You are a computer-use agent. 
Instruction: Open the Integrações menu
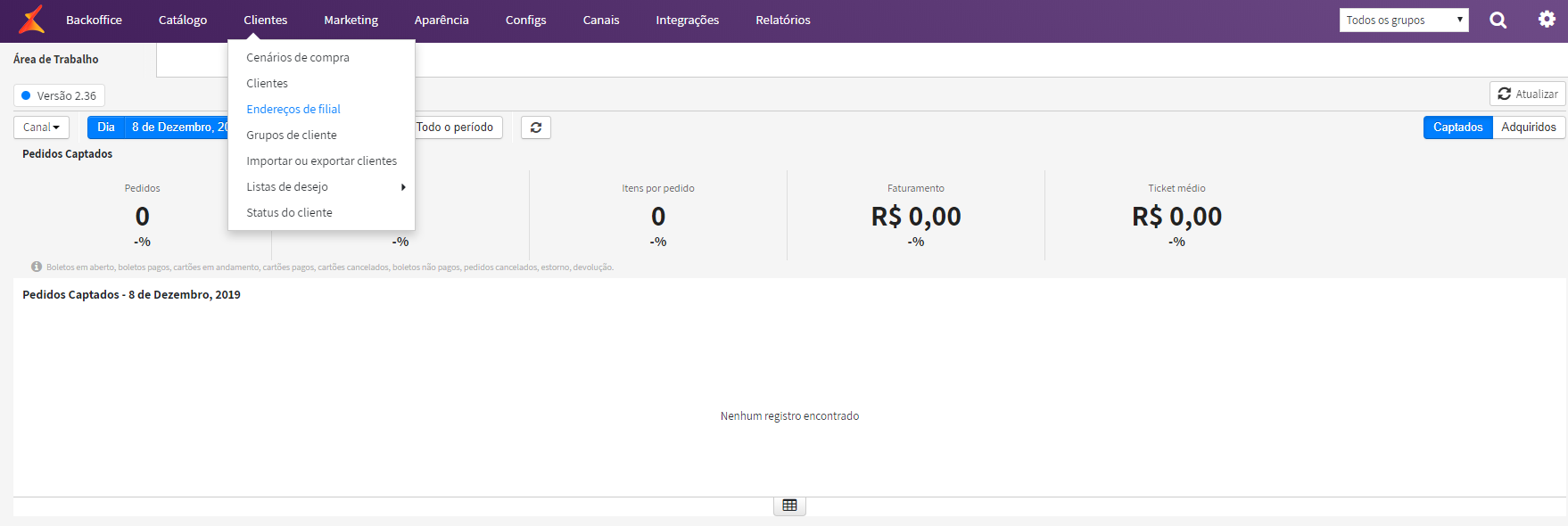point(688,20)
